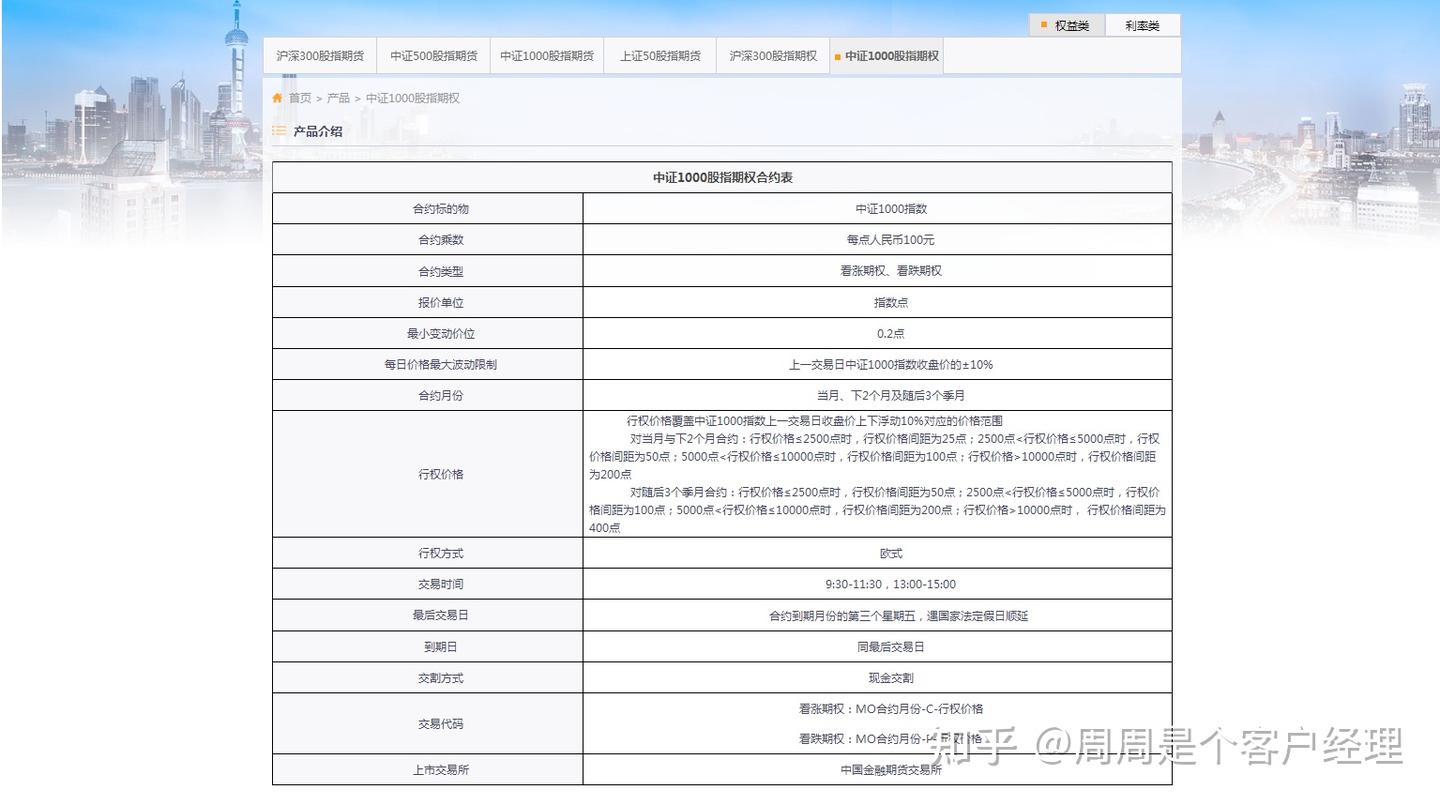Switch to the 上证50股指期货 tab
Screen dimensions: 1440x805
coord(659,56)
